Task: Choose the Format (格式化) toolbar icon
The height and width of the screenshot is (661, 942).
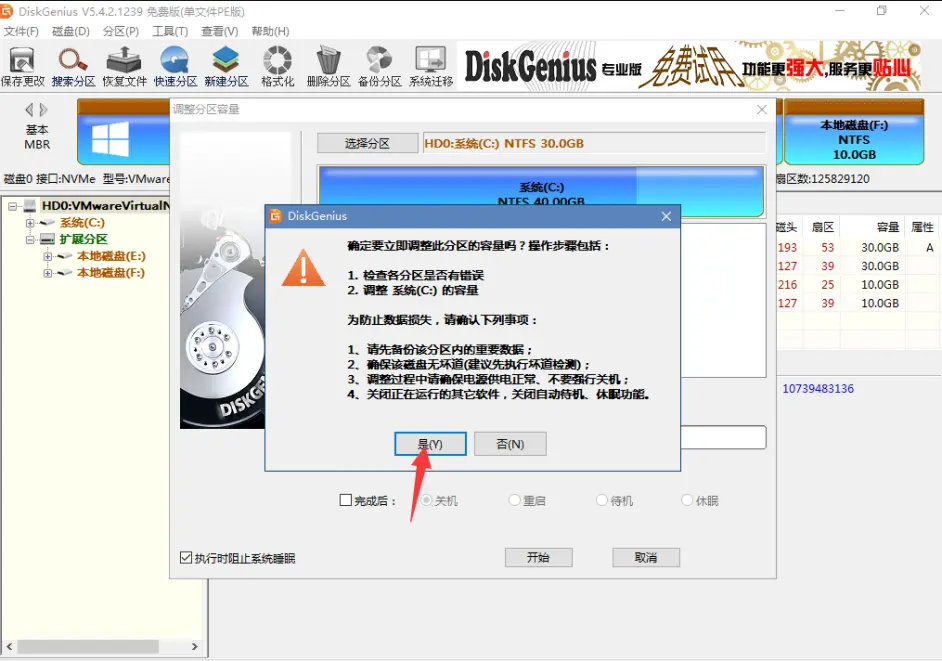Action: coord(278,67)
